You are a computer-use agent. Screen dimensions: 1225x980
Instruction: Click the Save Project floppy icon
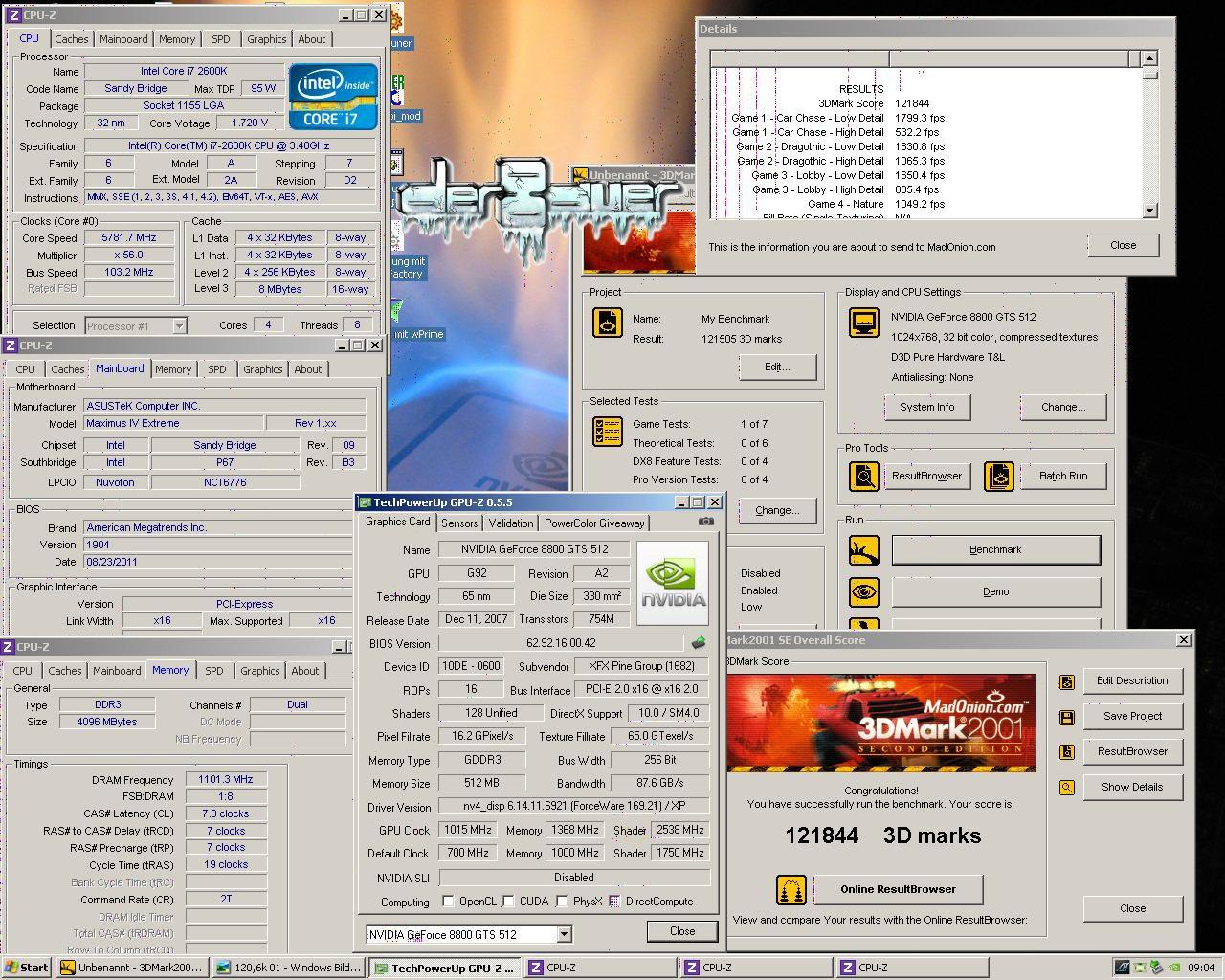pyautogui.click(x=1067, y=717)
